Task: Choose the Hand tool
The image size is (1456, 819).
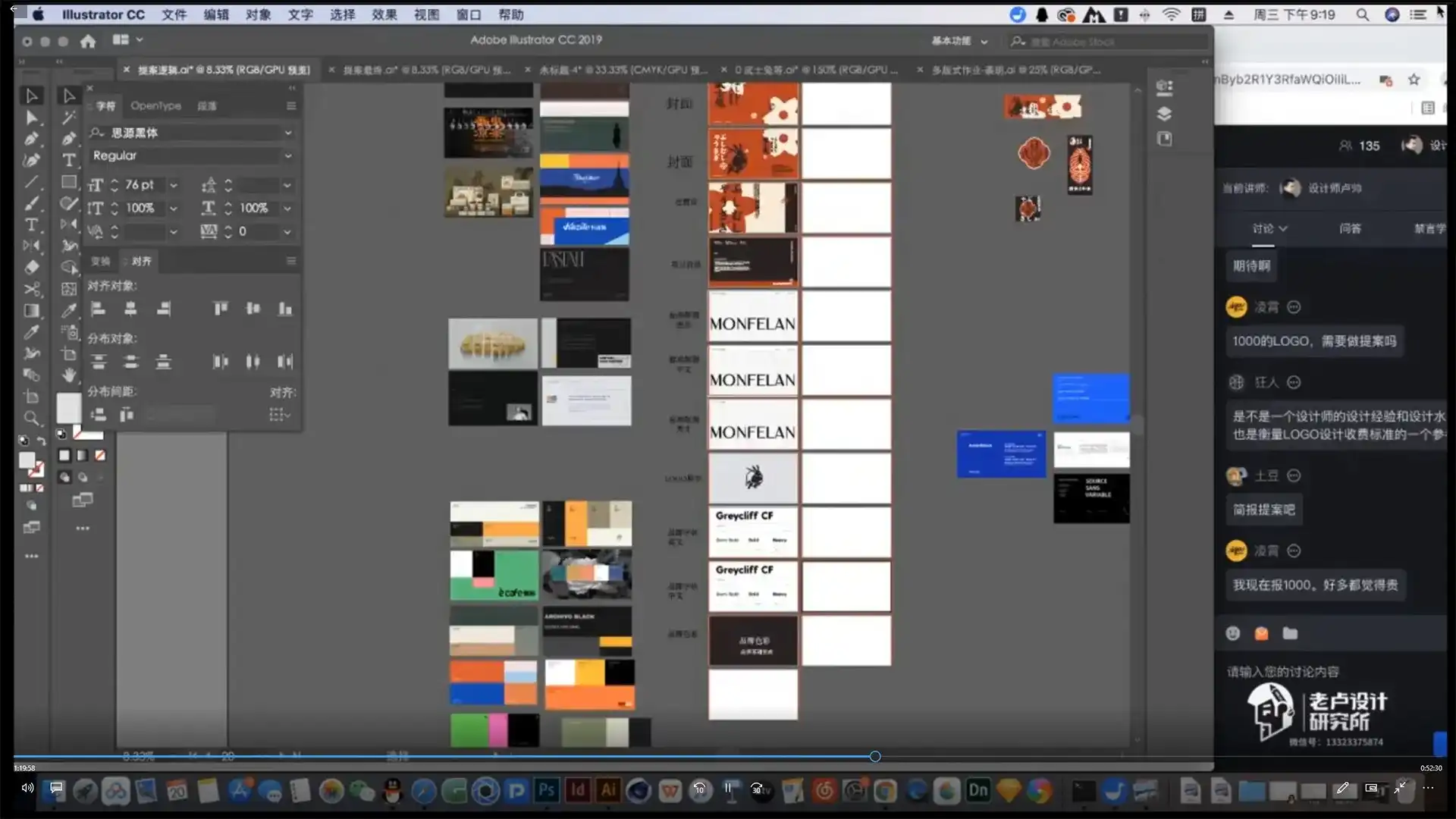Action: click(x=69, y=375)
